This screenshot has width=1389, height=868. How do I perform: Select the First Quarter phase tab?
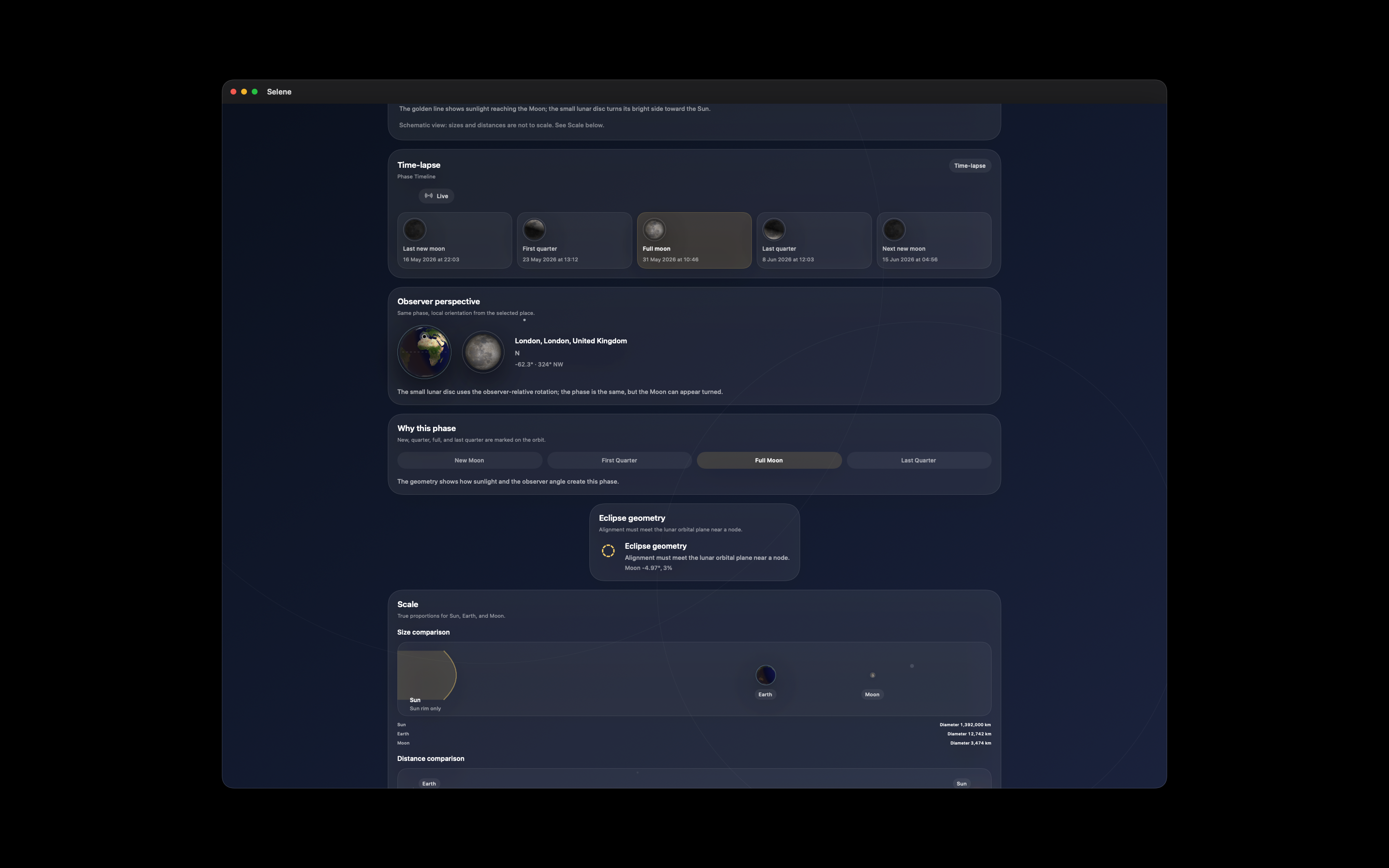[619, 461]
